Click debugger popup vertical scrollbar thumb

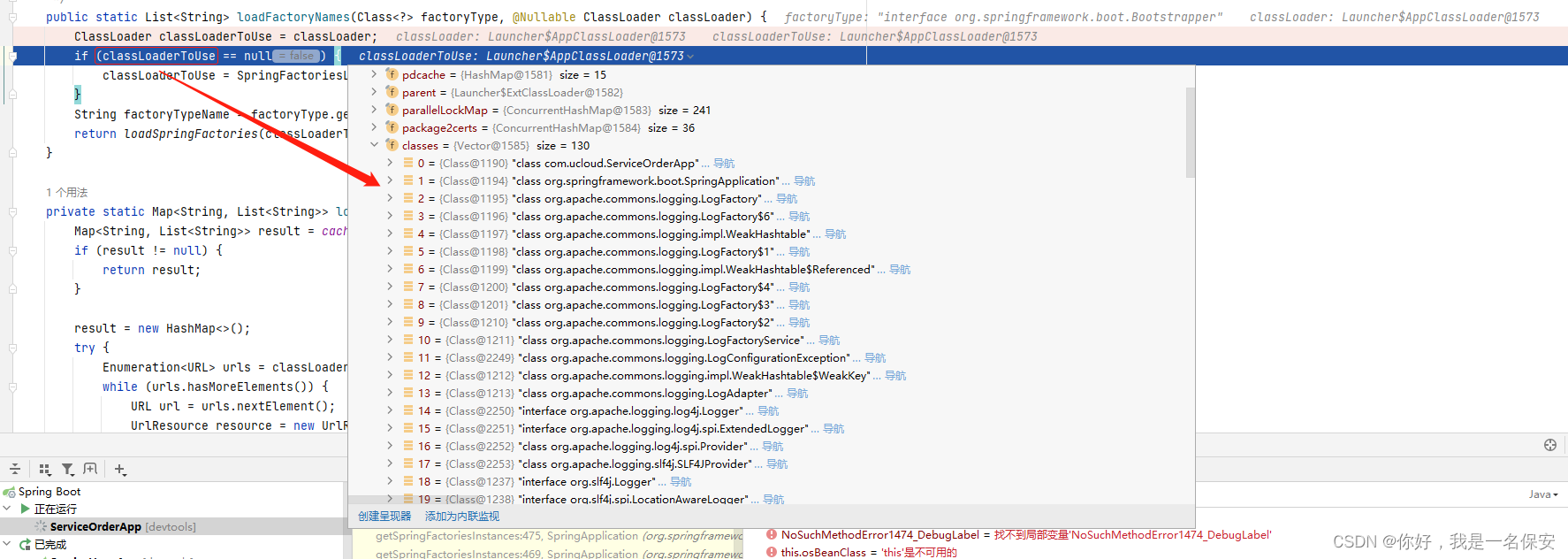click(x=1190, y=133)
